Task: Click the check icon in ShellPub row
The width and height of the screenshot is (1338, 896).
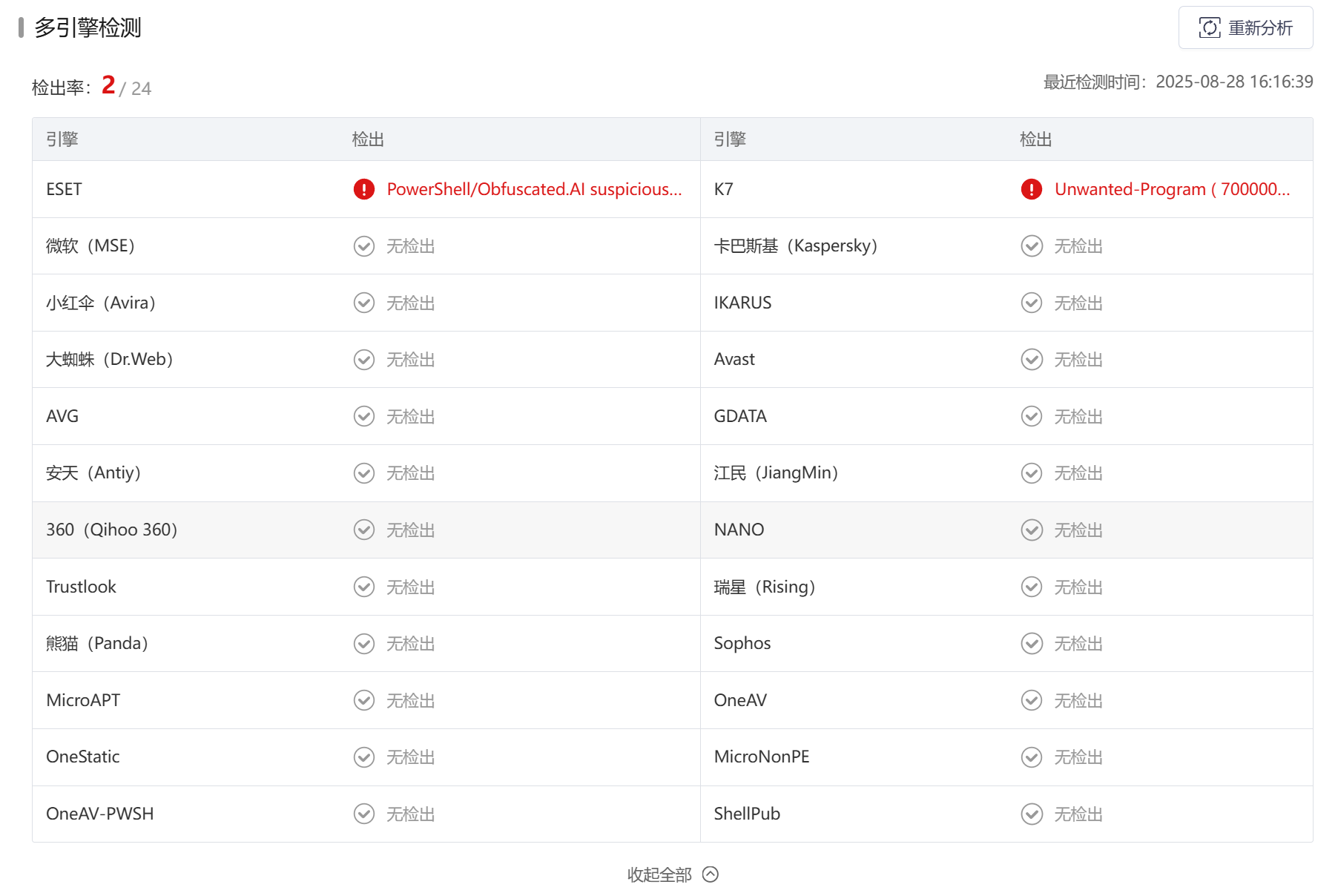Action: click(x=1032, y=814)
